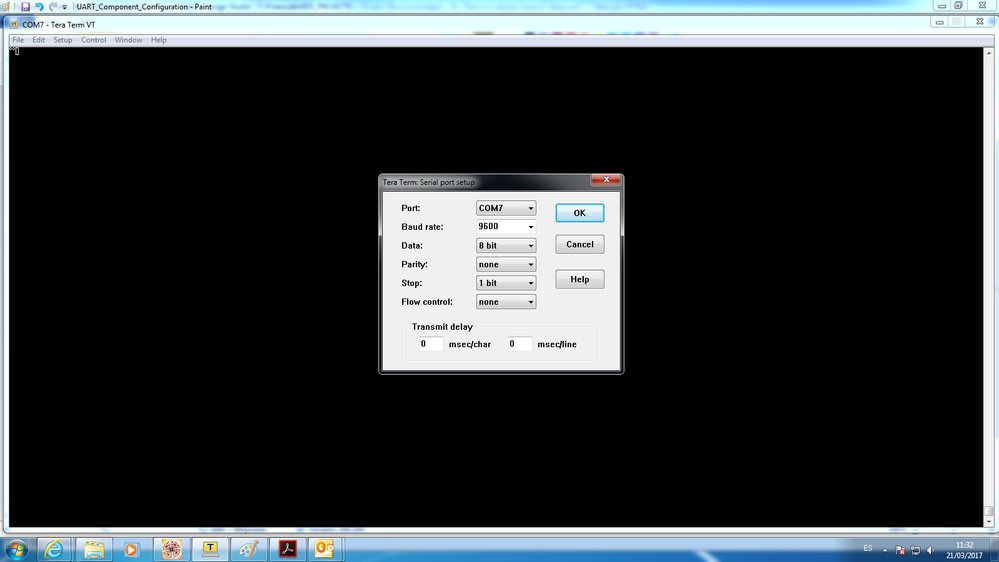The image size is (999, 562).
Task: Open the volume speaker tray icon
Action: point(931,550)
